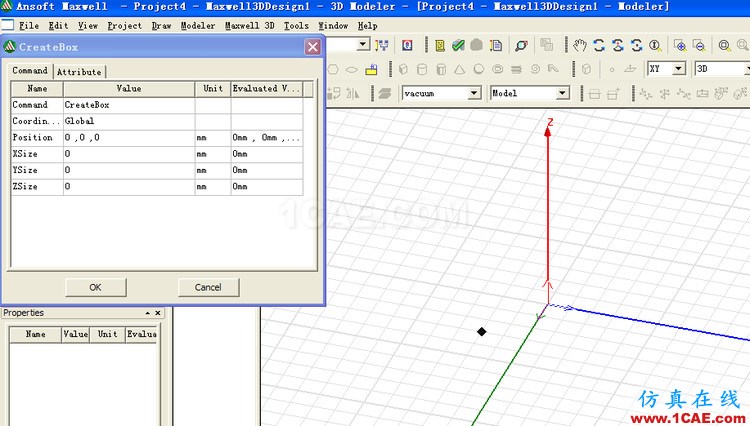Click the Draw Torus icon
The height and width of the screenshot is (426, 750).
click(497, 69)
